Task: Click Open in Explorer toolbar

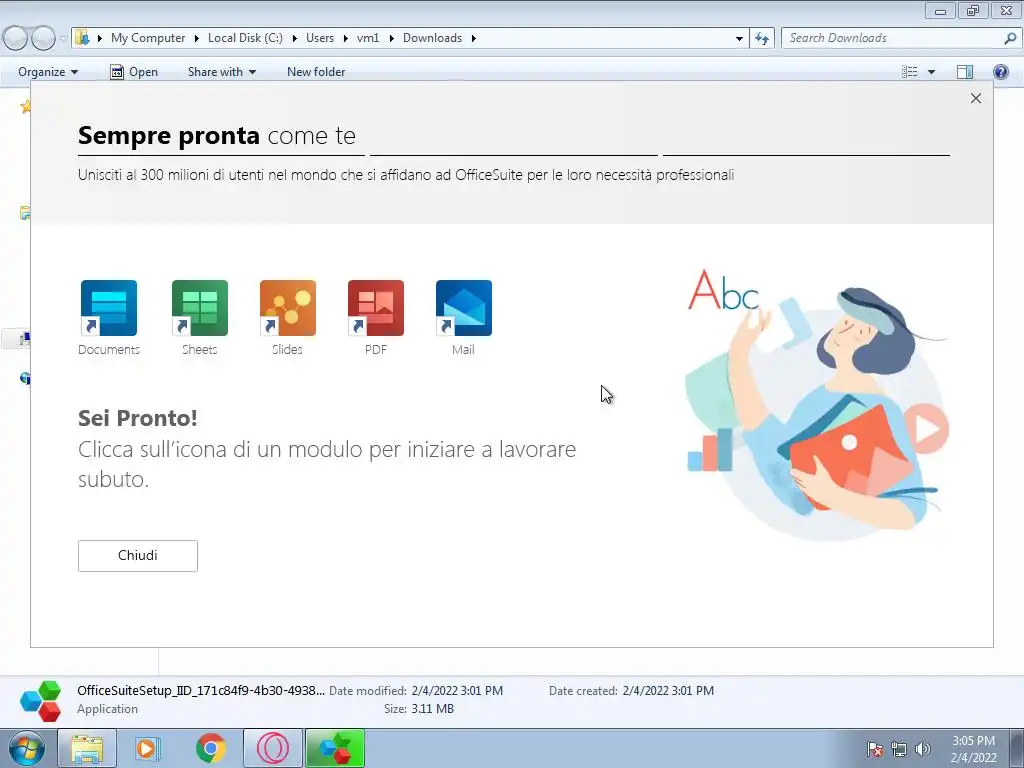Action: tap(134, 72)
